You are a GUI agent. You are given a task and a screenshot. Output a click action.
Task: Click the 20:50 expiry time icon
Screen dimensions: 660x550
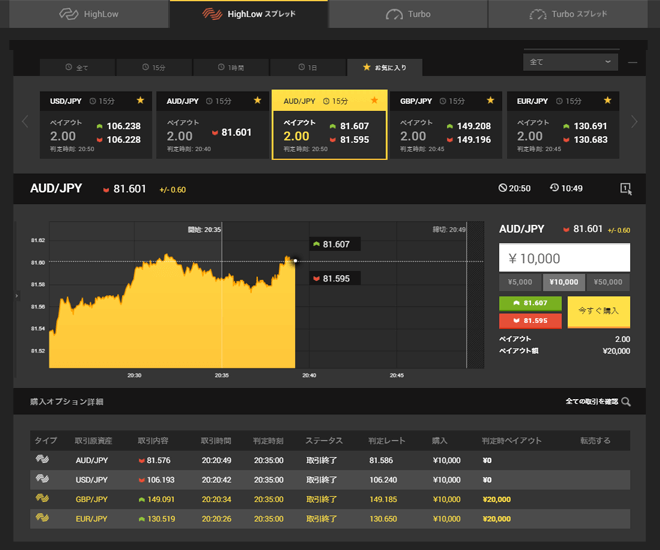click(502, 188)
